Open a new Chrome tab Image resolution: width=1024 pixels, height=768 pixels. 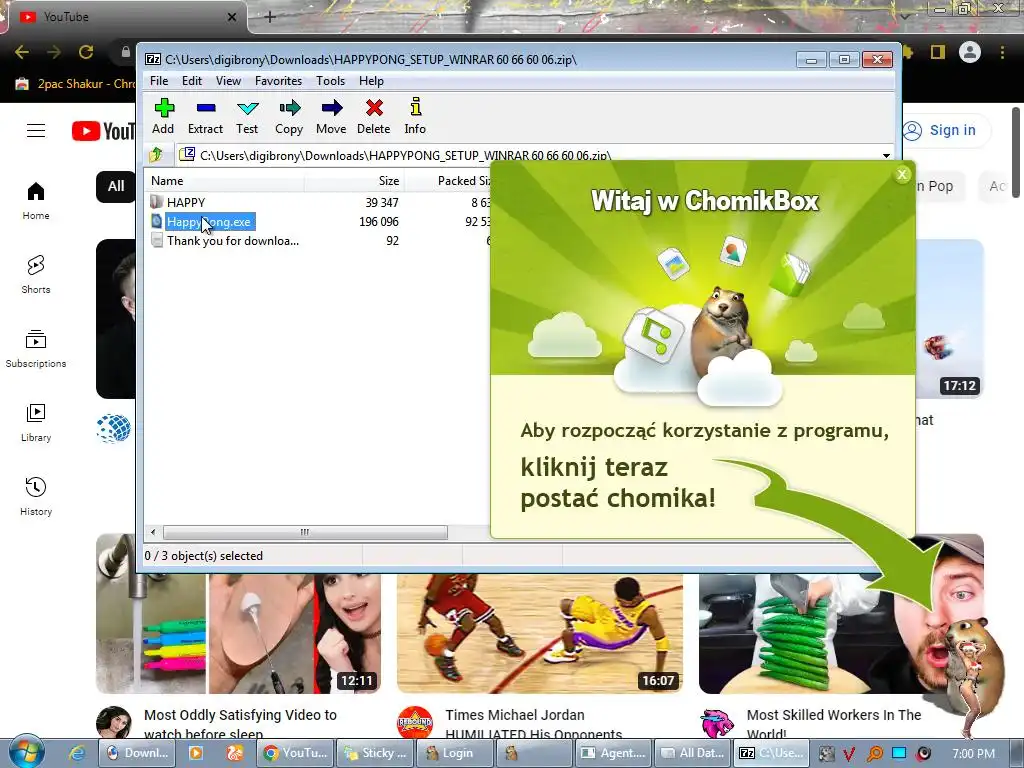(x=270, y=17)
